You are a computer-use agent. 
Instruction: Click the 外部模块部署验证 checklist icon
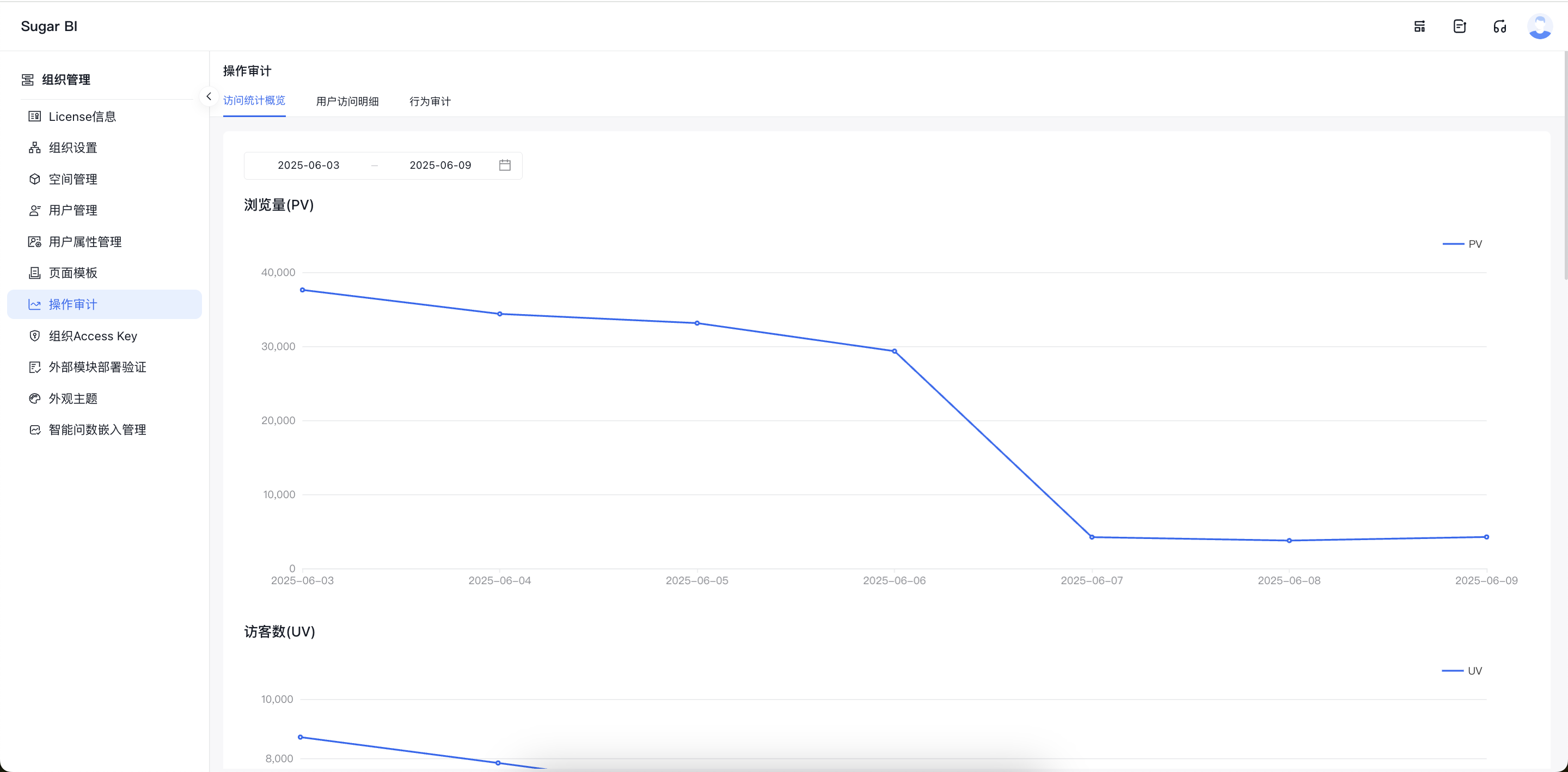pos(35,367)
